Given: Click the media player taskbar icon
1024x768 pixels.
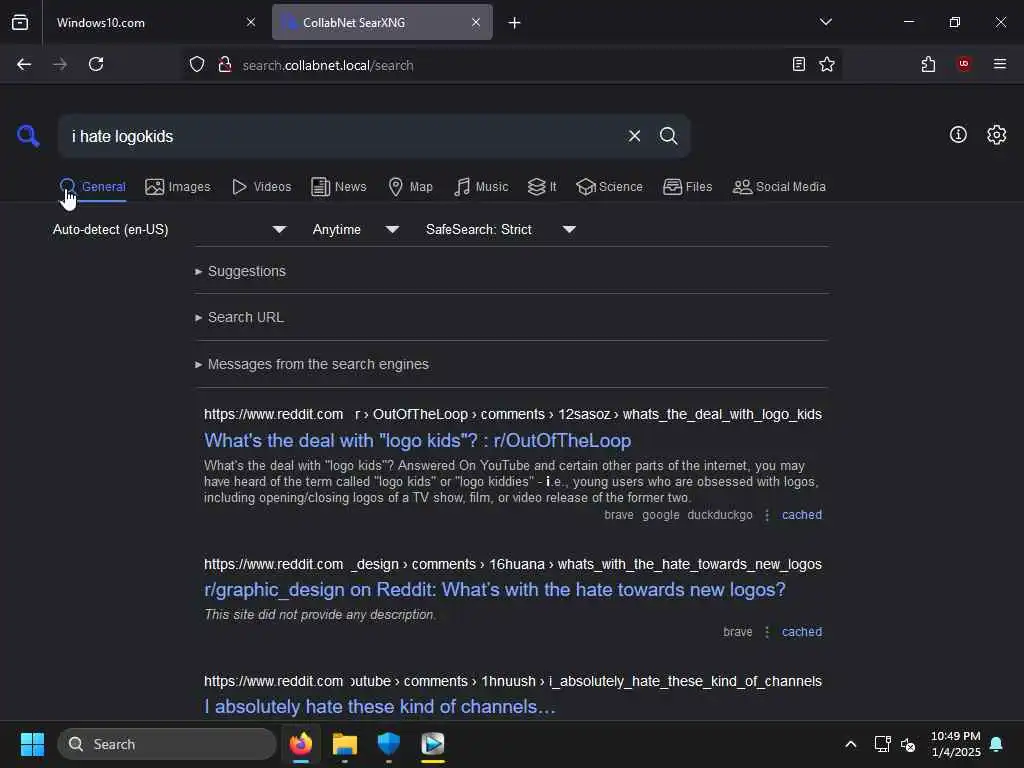Looking at the screenshot, I should [432, 744].
